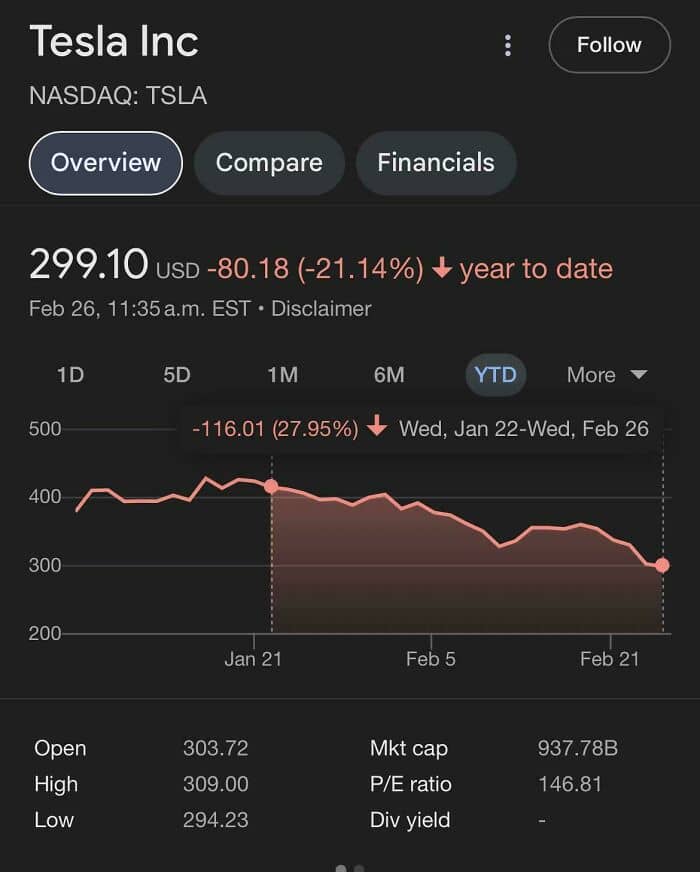The height and width of the screenshot is (872, 700).
Task: Click the 299.10 stock price
Action: 89,266
